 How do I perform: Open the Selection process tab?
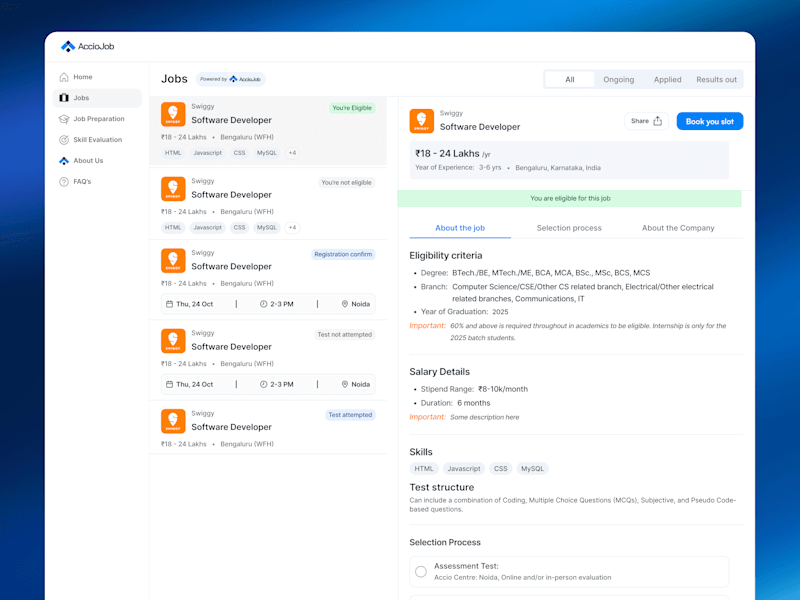569,228
